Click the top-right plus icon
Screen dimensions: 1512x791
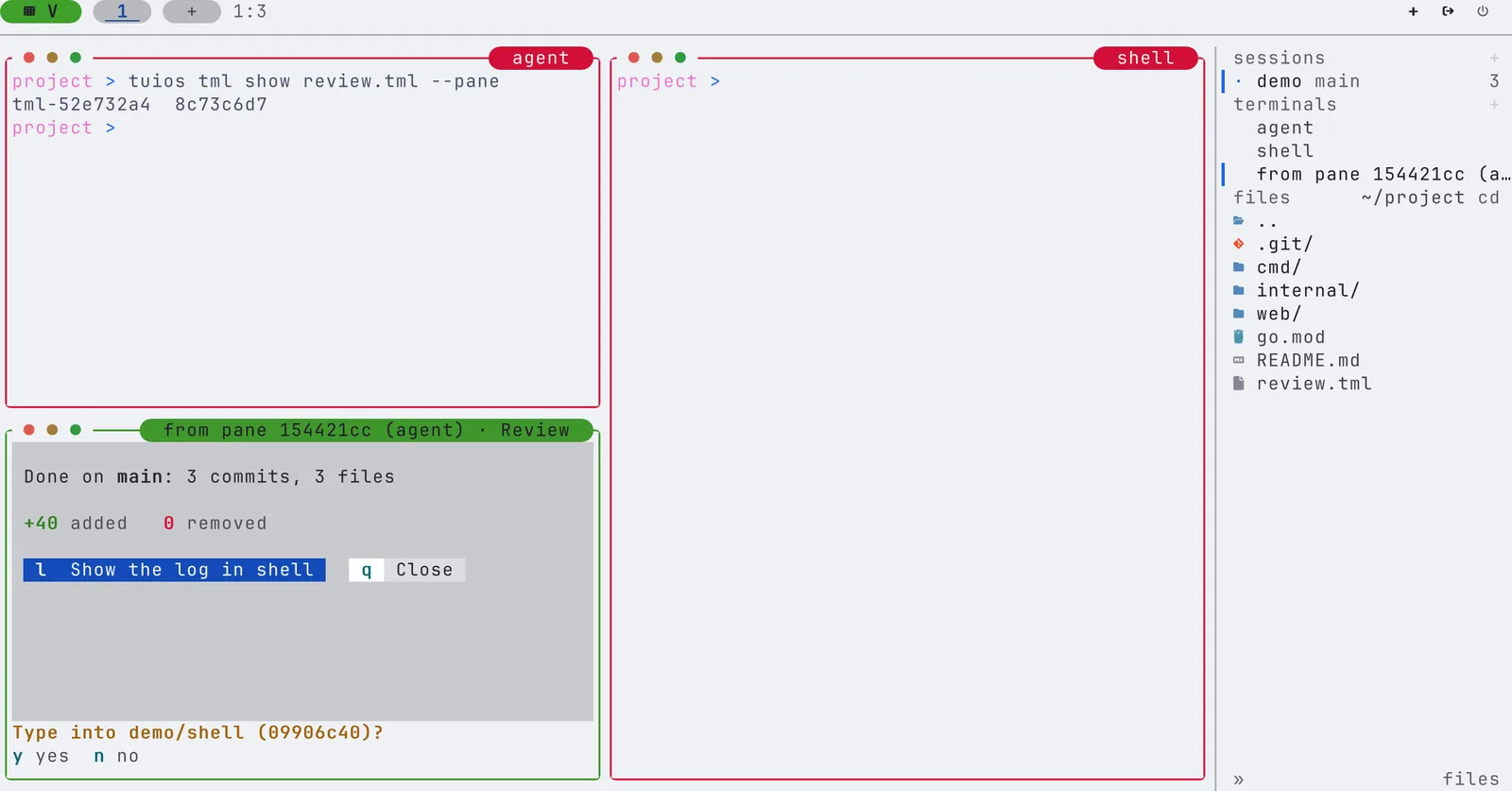[1413, 11]
